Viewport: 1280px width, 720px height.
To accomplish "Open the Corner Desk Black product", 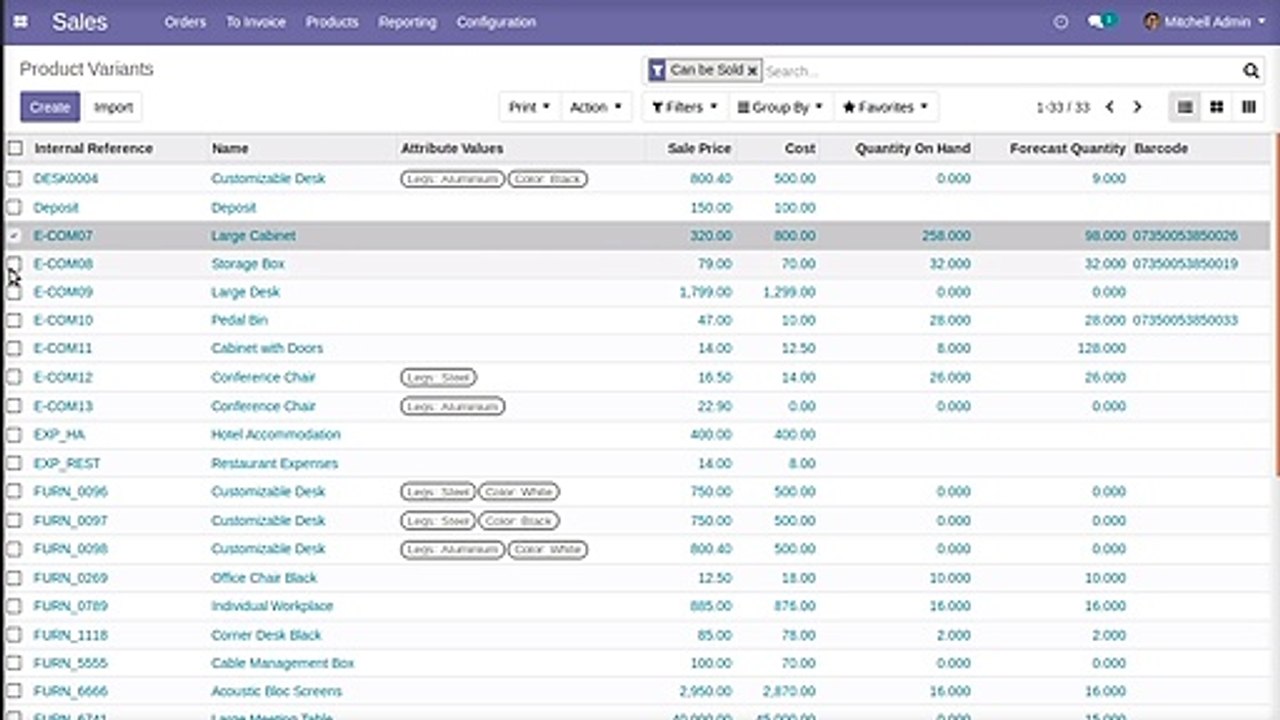I will coord(266,635).
